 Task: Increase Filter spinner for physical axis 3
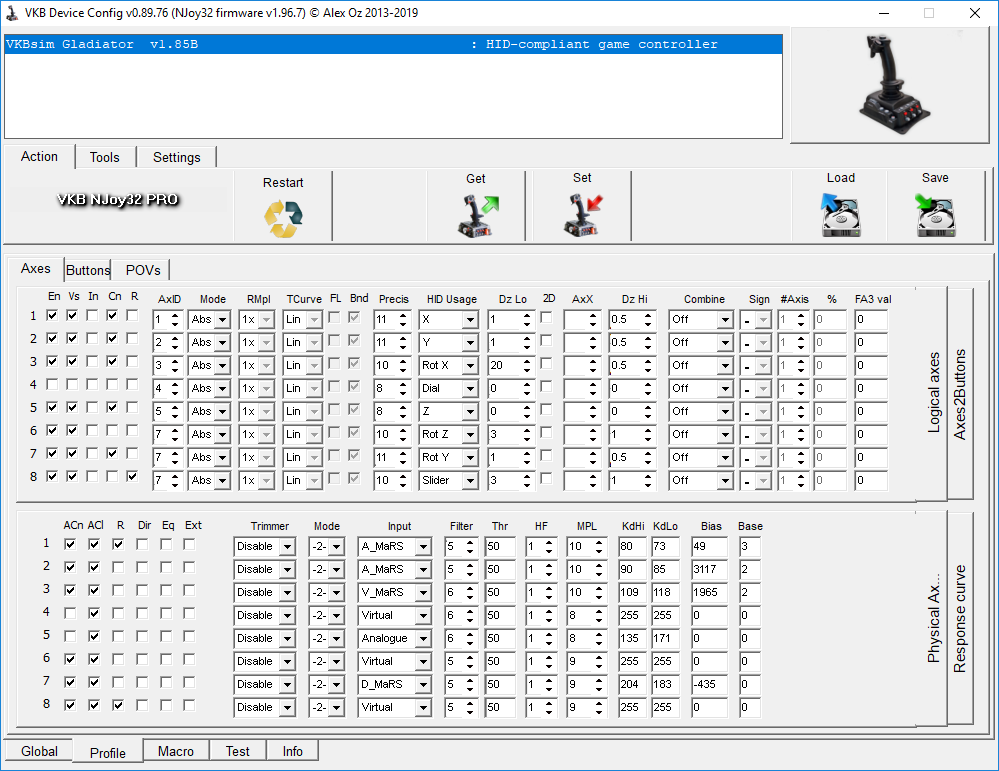[470, 588]
